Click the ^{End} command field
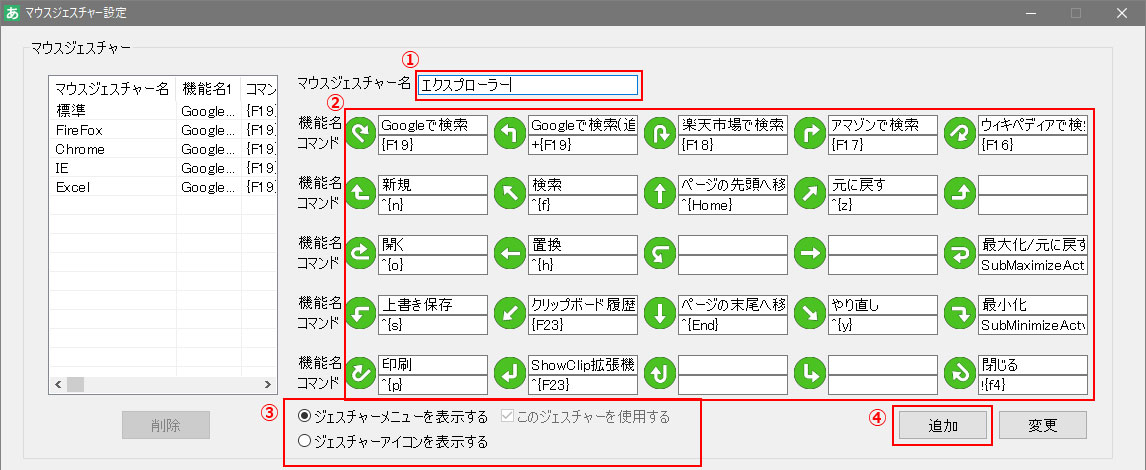This screenshot has width=1146, height=470. click(733, 325)
